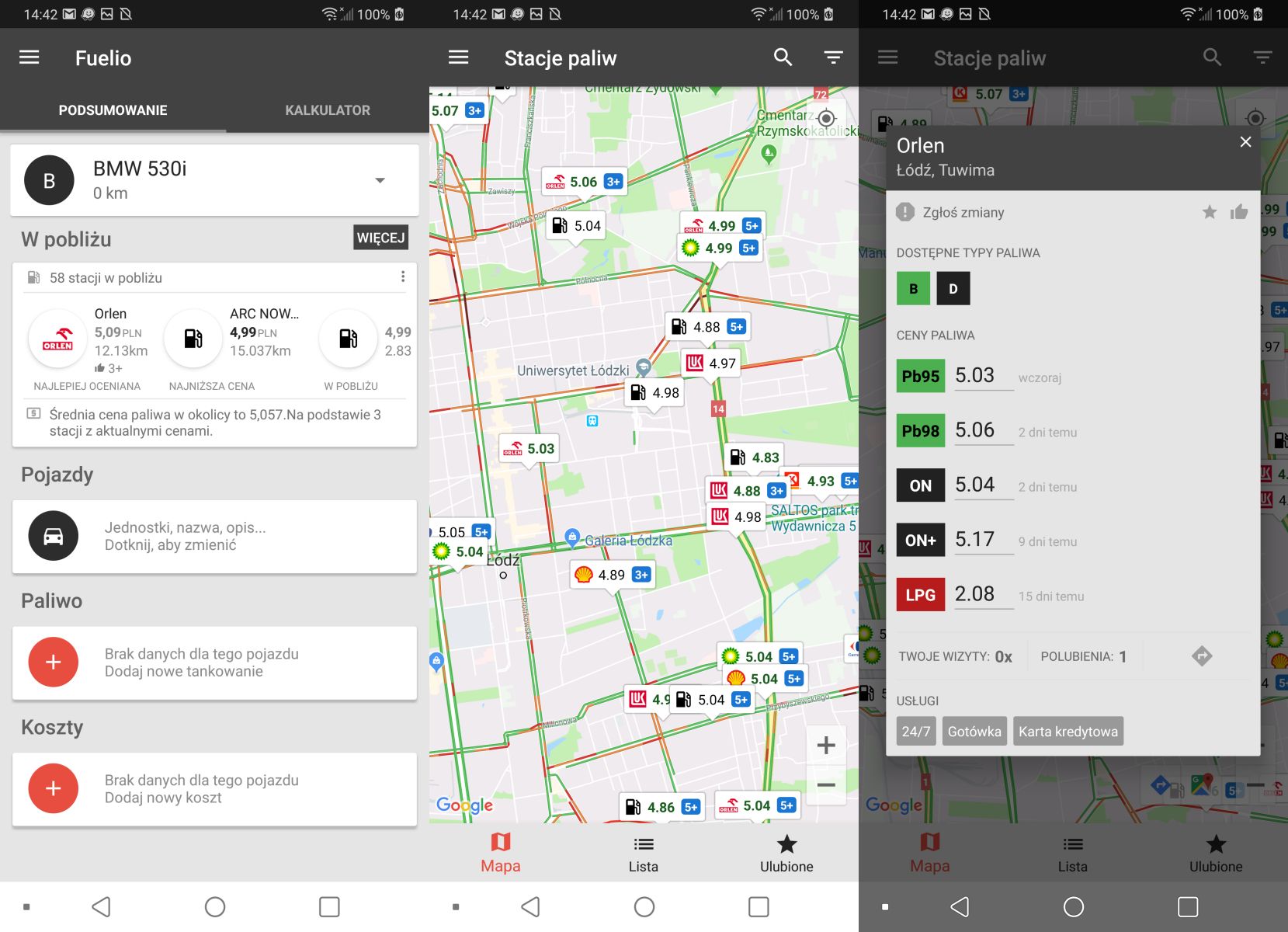Select the Shell 5.04 5+ station marker
Image resolution: width=1288 pixels, height=932 pixels.
tap(765, 679)
